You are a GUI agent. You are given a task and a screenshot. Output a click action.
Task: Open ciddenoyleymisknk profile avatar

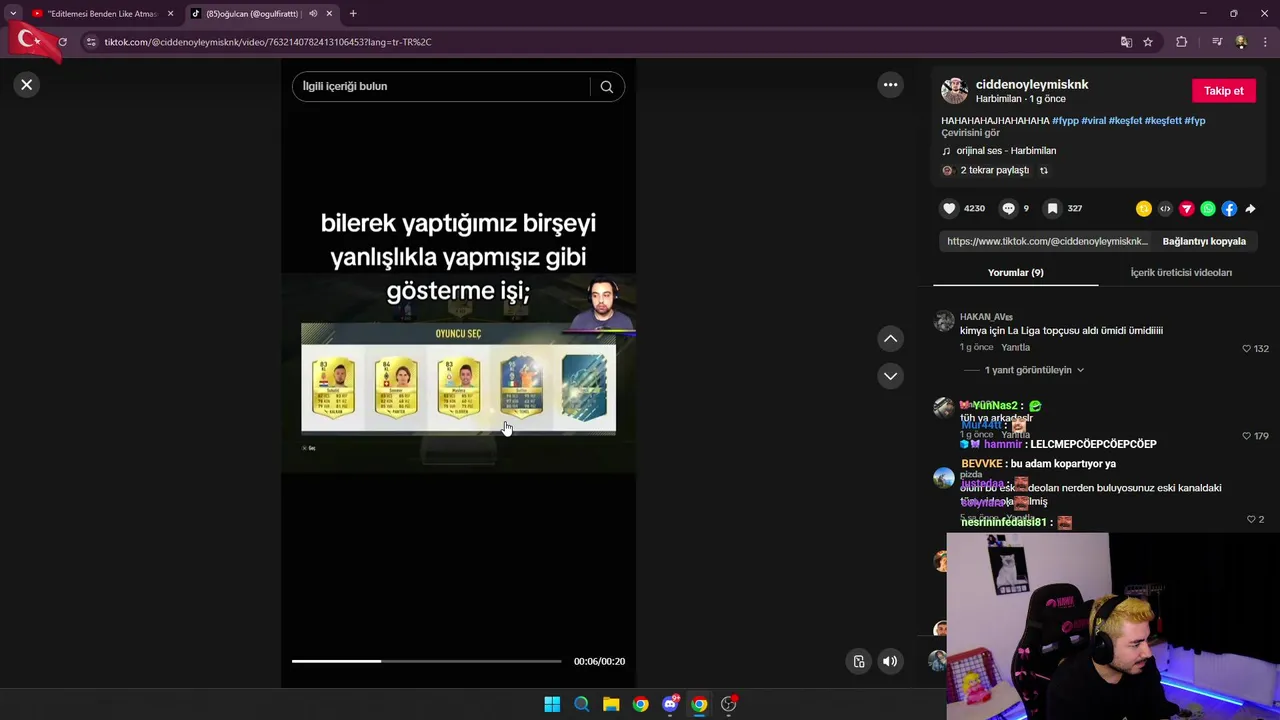click(x=954, y=90)
